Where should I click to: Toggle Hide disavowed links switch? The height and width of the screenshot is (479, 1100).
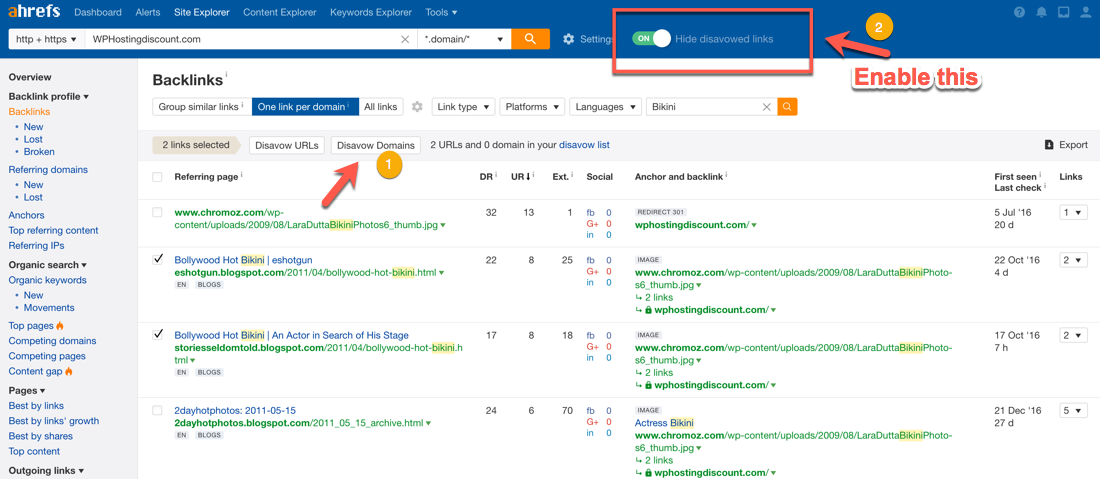tap(652, 39)
